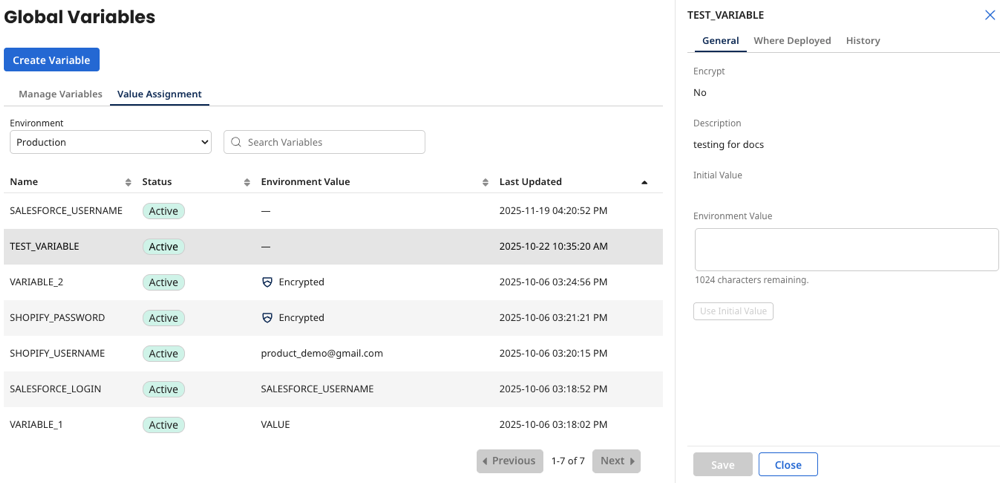This screenshot has height=483, width=1000.
Task: Click the timestamp 2025-10-06 03:18:02 PM
Action: pos(554,425)
